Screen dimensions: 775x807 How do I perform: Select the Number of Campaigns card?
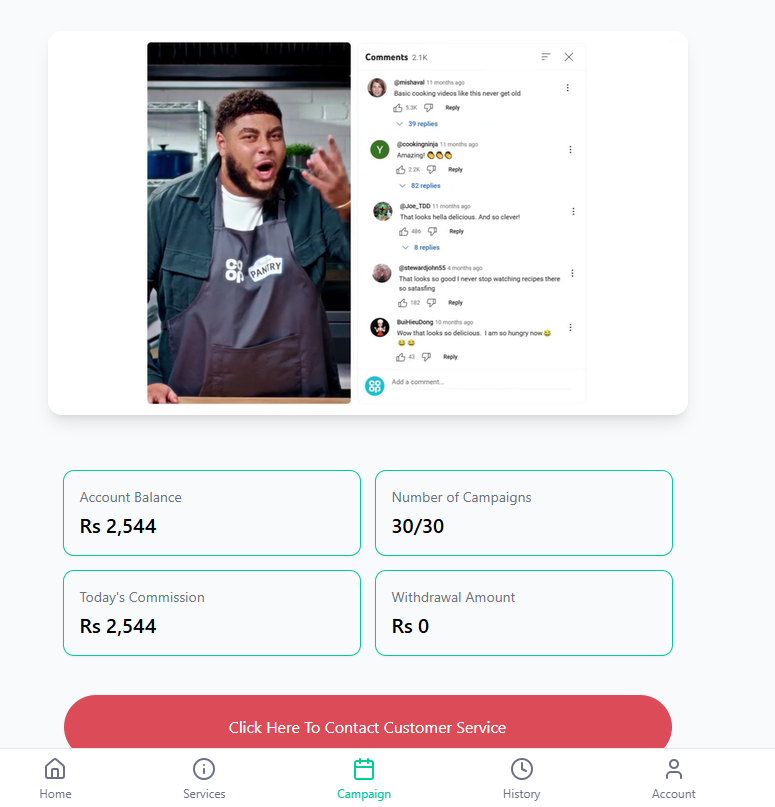point(523,512)
